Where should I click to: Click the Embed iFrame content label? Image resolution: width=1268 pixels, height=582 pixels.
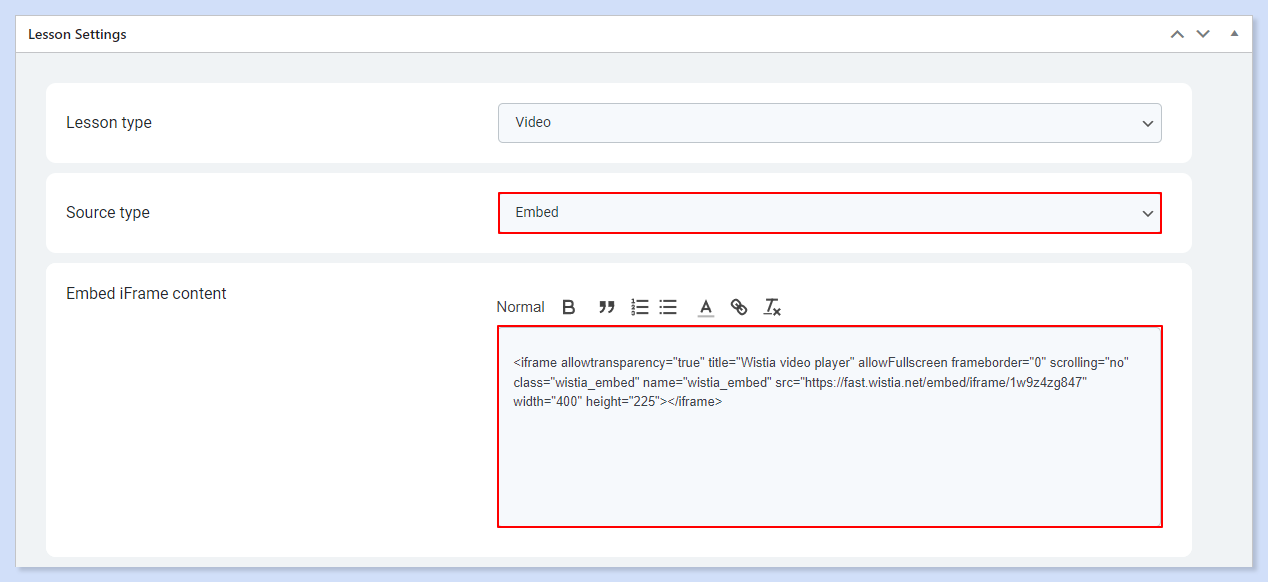tap(146, 293)
